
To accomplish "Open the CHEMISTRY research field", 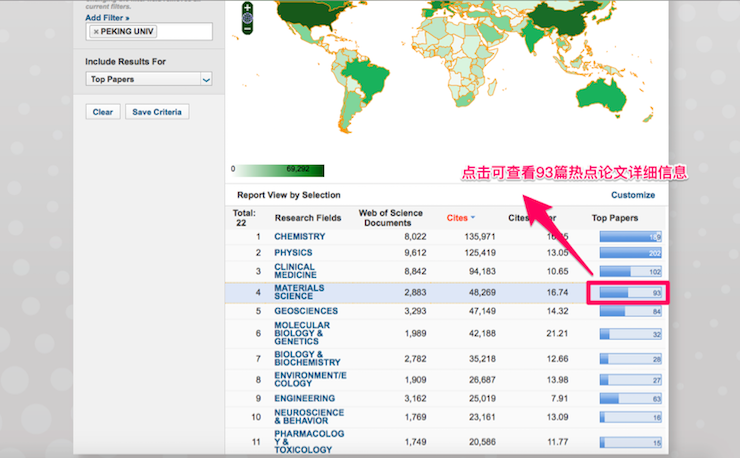I will coord(300,237).
